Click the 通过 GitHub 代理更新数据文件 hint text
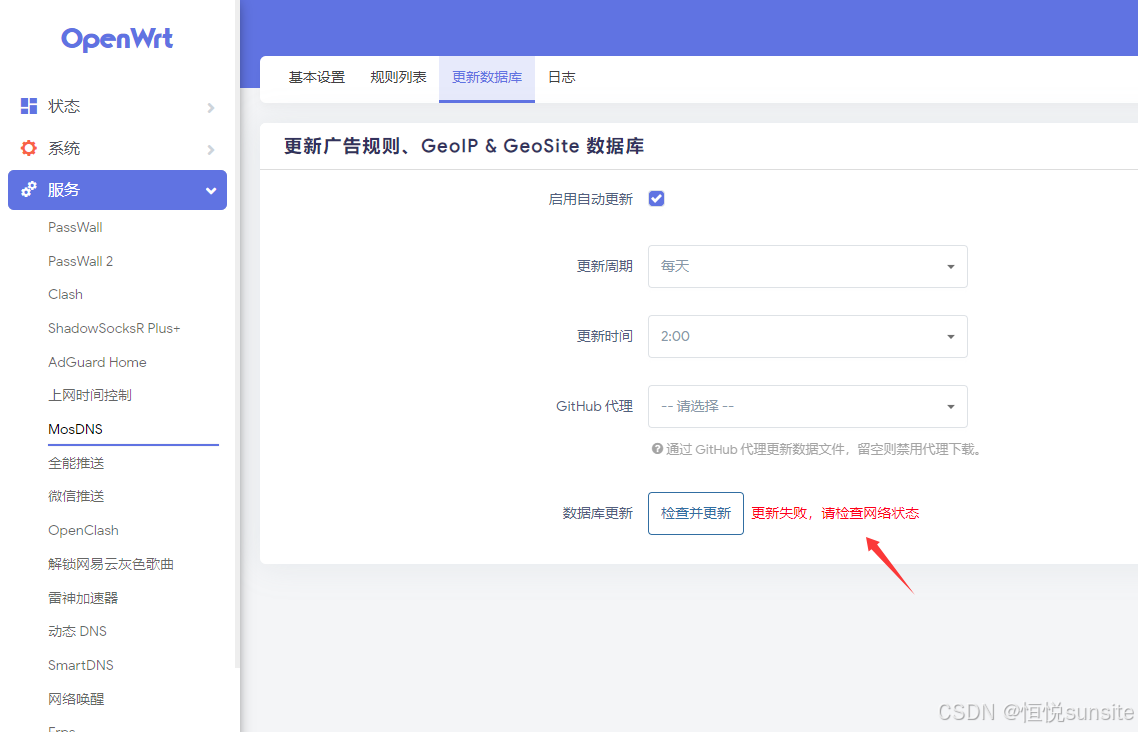The height and width of the screenshot is (732, 1138). (x=826, y=450)
